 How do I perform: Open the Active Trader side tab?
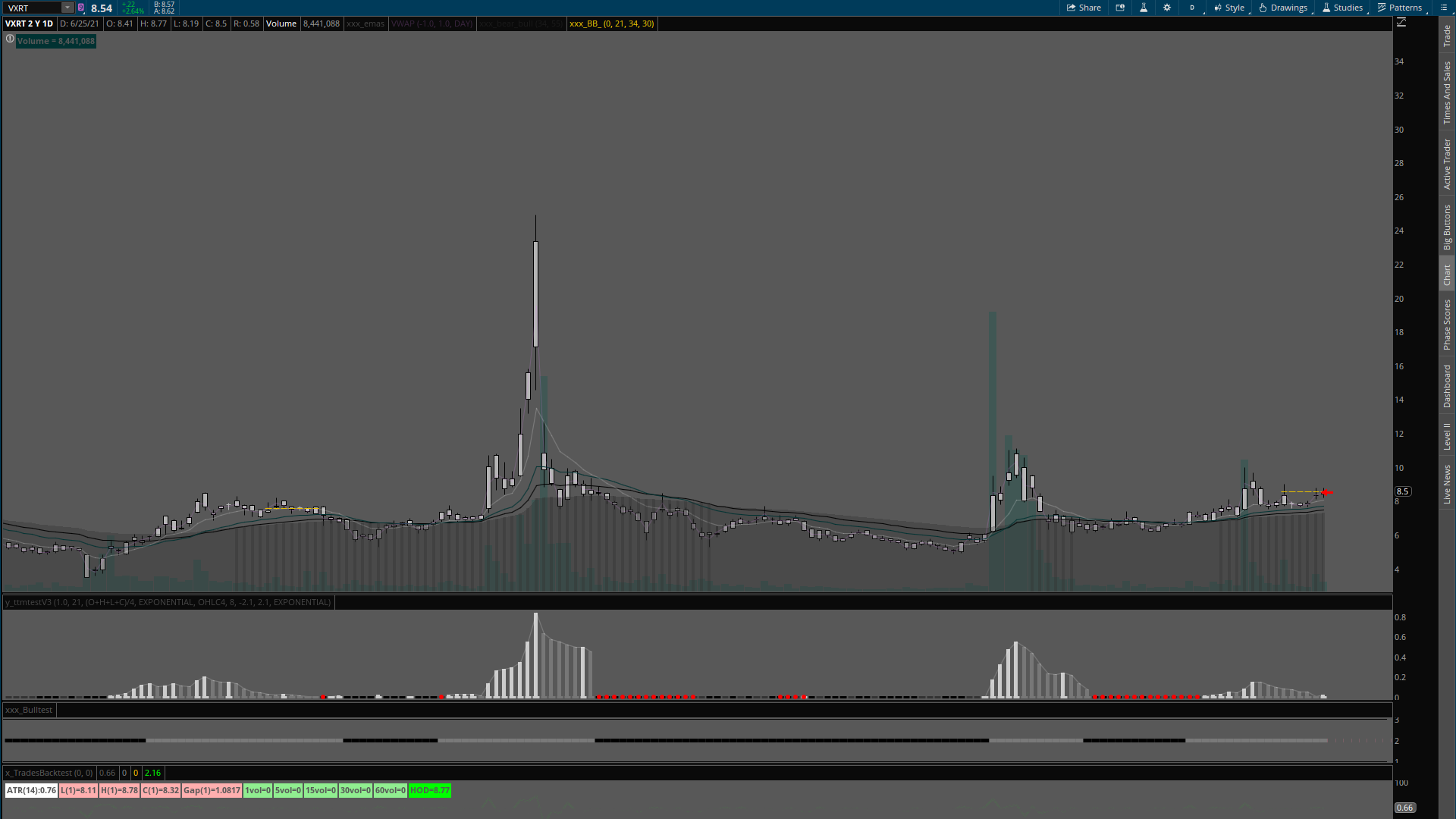click(x=1447, y=164)
